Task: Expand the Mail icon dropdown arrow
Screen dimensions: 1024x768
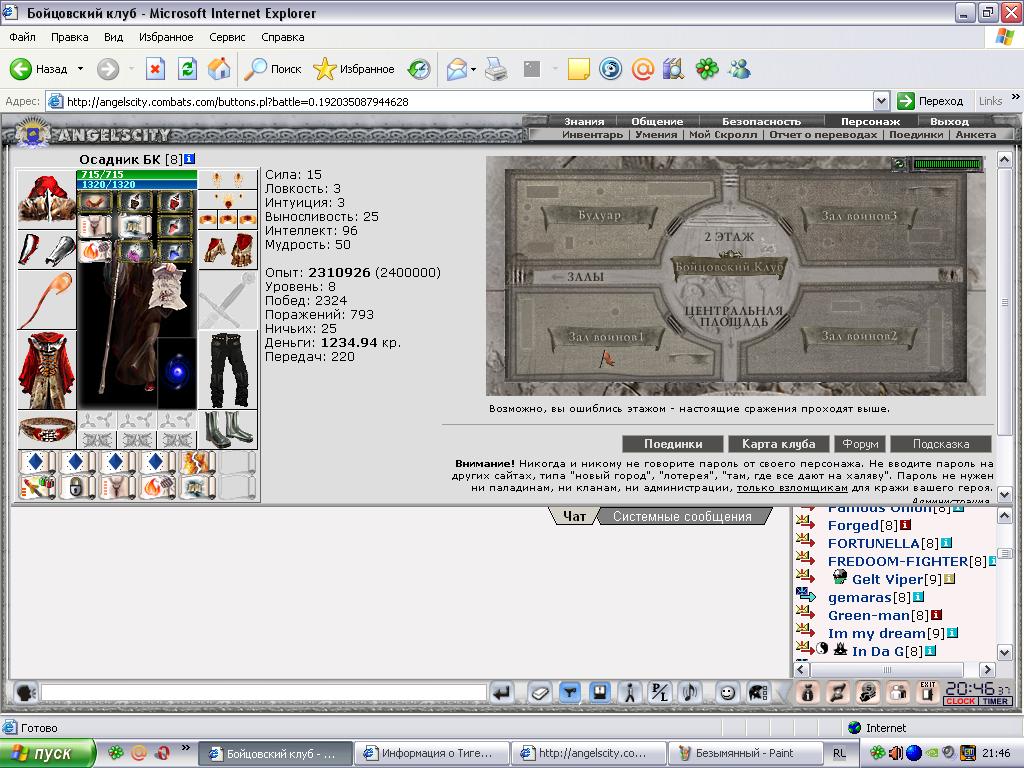Action: pyautogui.click(x=473, y=69)
